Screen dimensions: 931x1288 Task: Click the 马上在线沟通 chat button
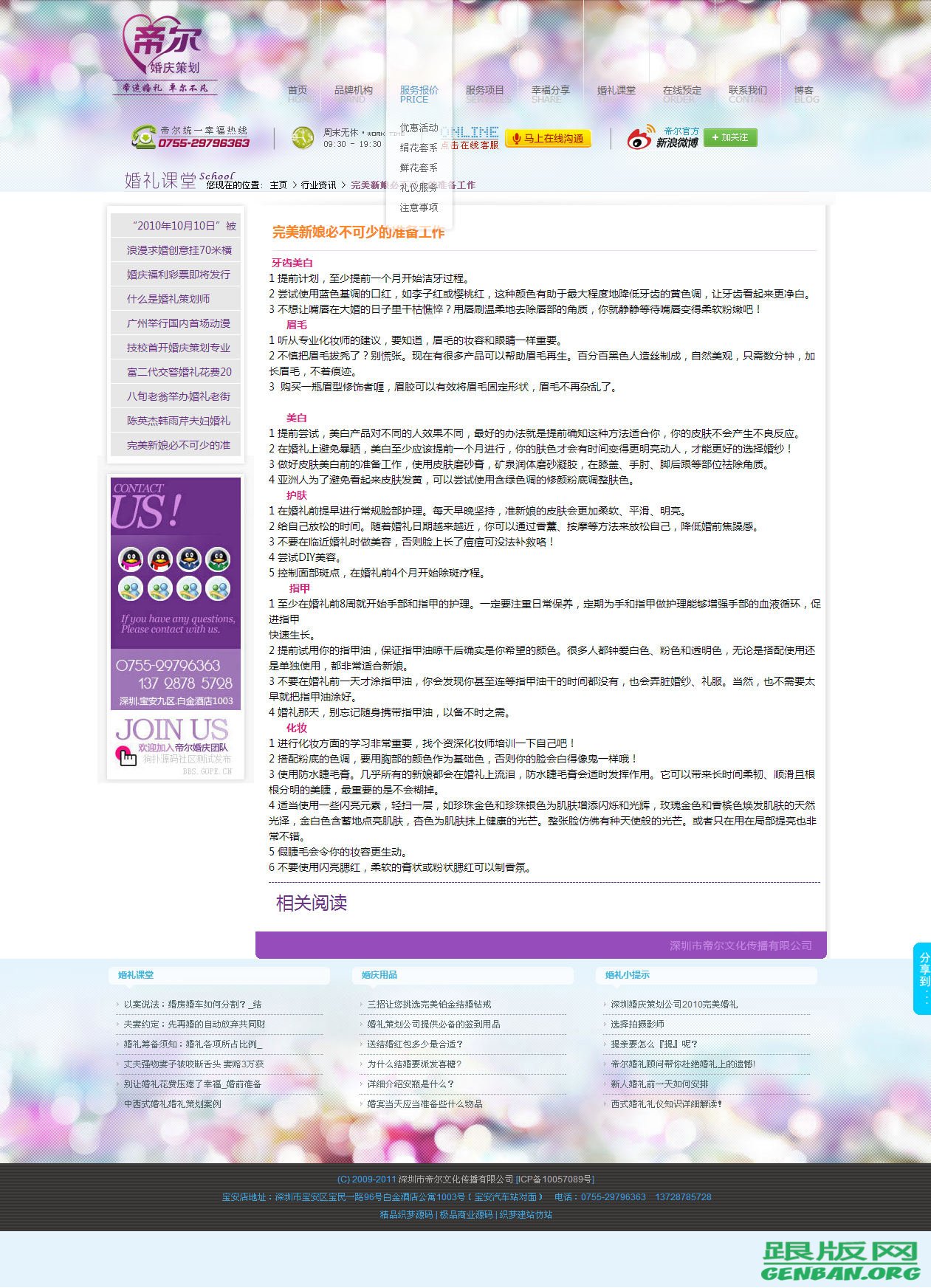548,138
